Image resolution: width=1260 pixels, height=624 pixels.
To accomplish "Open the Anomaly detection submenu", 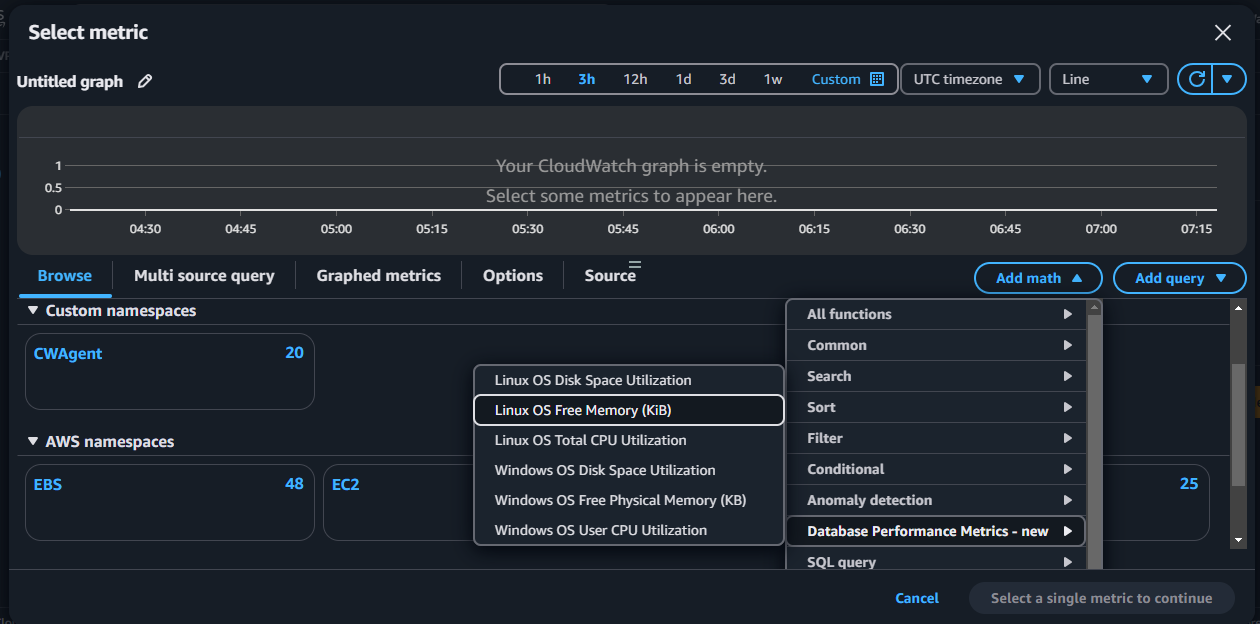I will [x=935, y=500].
